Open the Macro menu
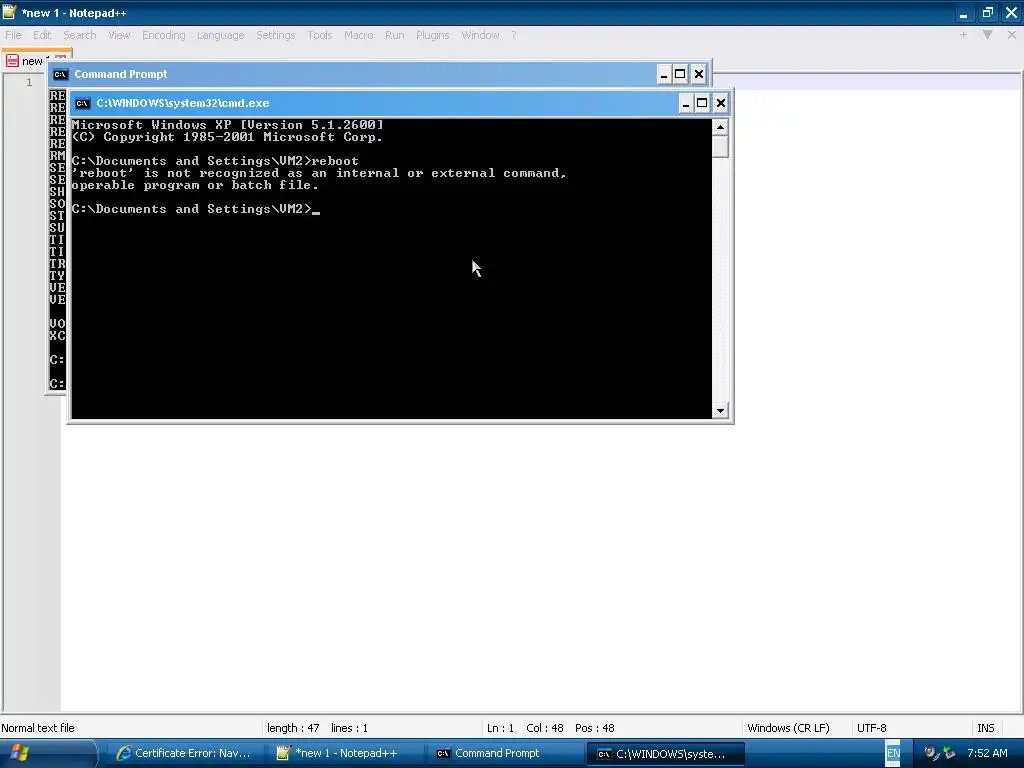Viewport: 1024px width, 768px height. 359,35
